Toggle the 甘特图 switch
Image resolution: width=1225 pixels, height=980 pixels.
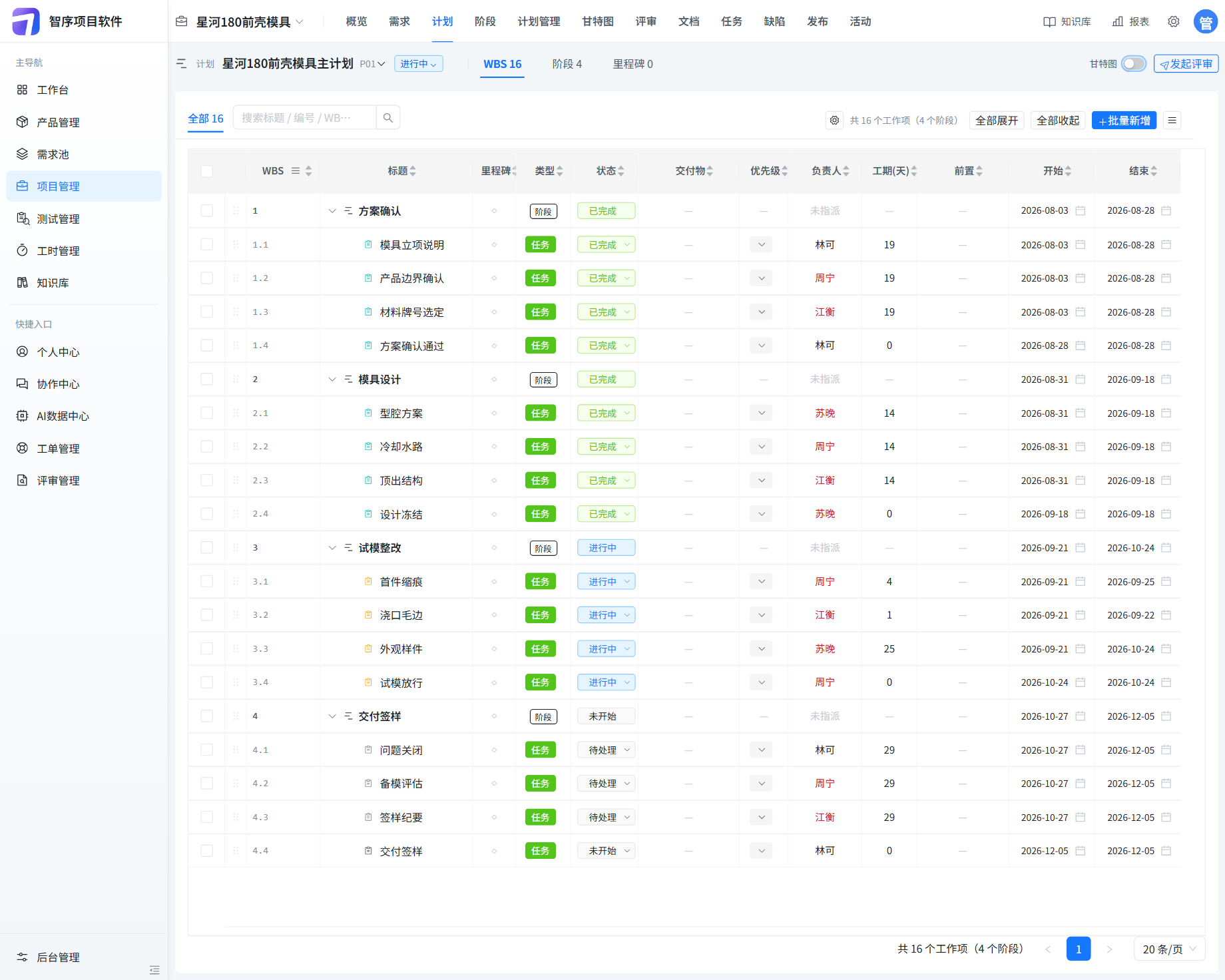[1134, 64]
